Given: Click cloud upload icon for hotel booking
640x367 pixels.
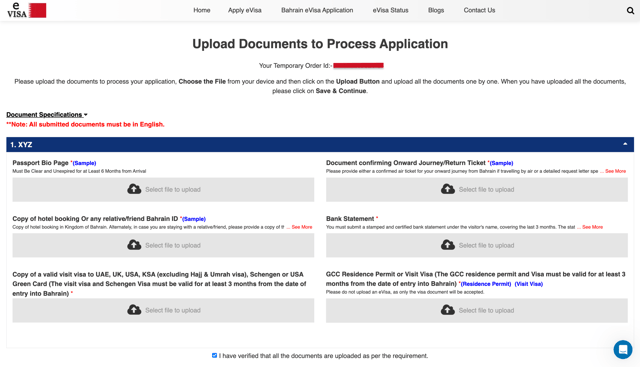Looking at the screenshot, I should click(x=134, y=245).
